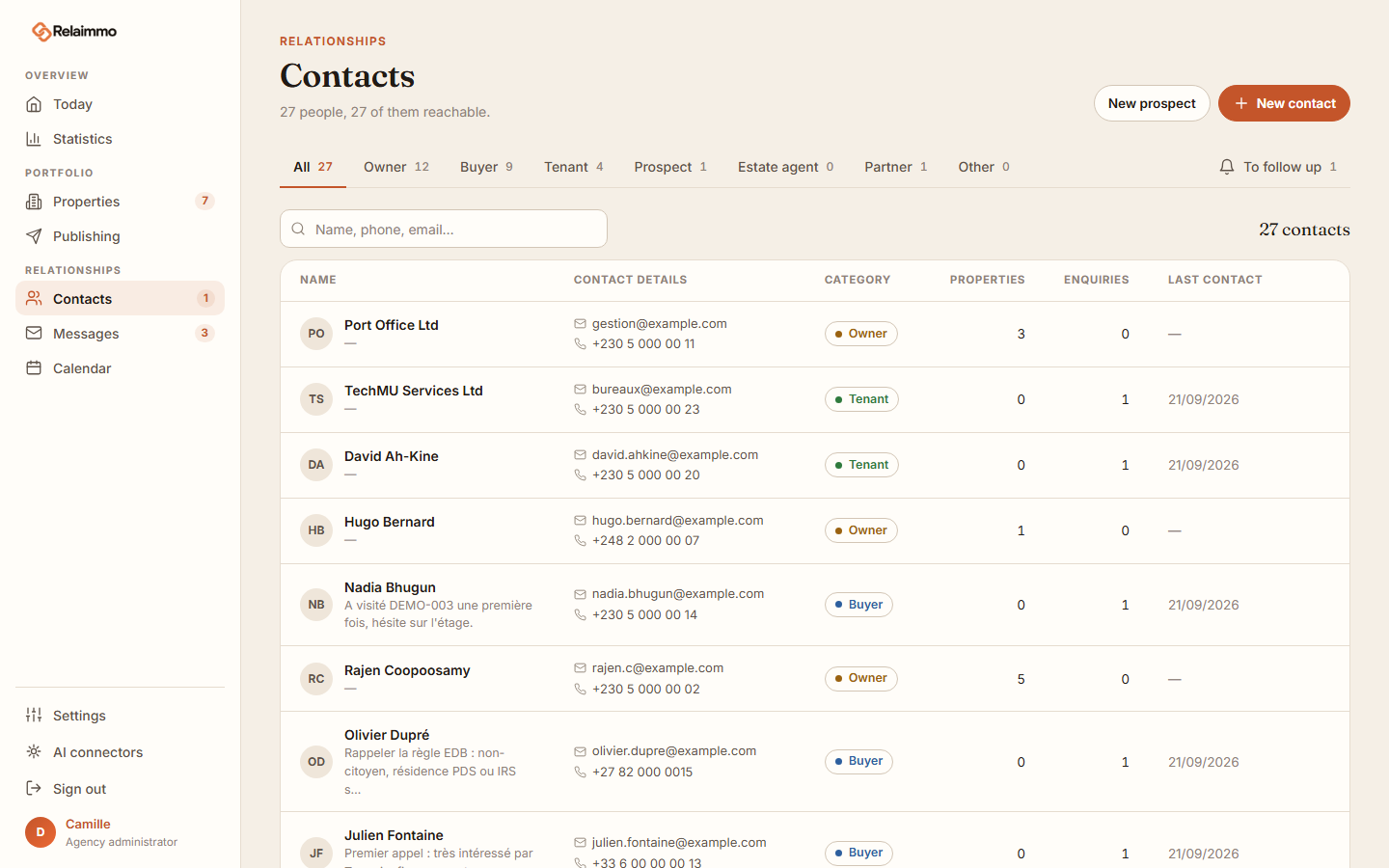Open the Julien Fontaine contact

[394, 835]
